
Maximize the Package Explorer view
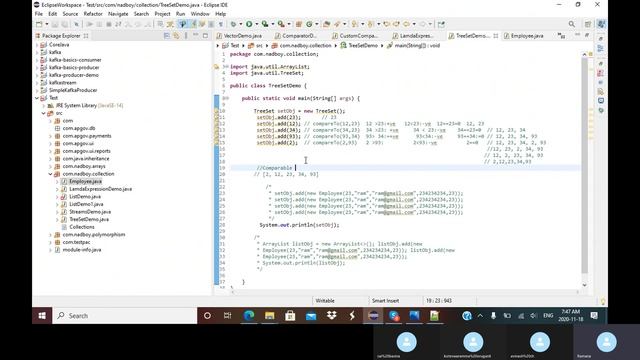[x=205, y=36]
